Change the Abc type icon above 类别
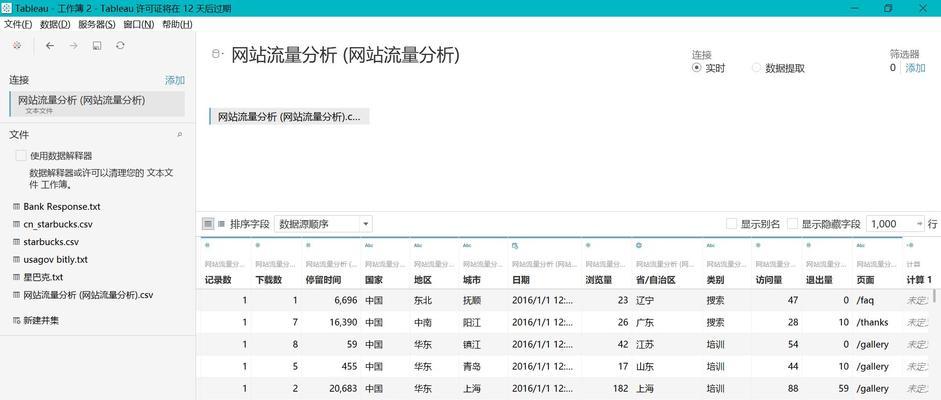Screen dimensions: 941x400 pyautogui.click(x=711, y=245)
